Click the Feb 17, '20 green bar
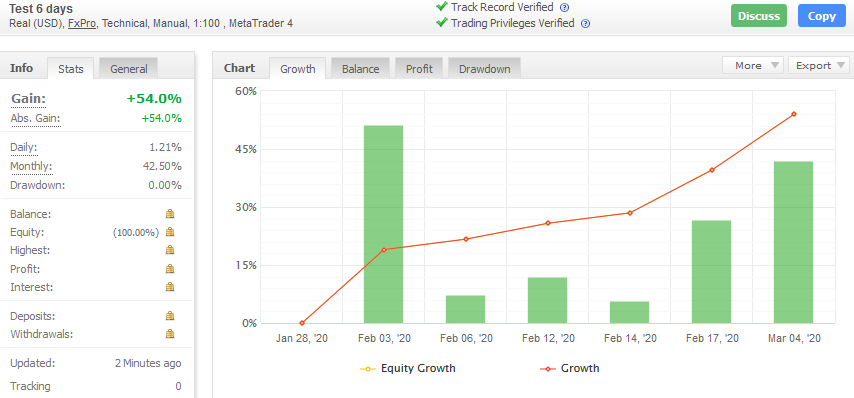The width and height of the screenshot is (854, 398). (x=711, y=272)
